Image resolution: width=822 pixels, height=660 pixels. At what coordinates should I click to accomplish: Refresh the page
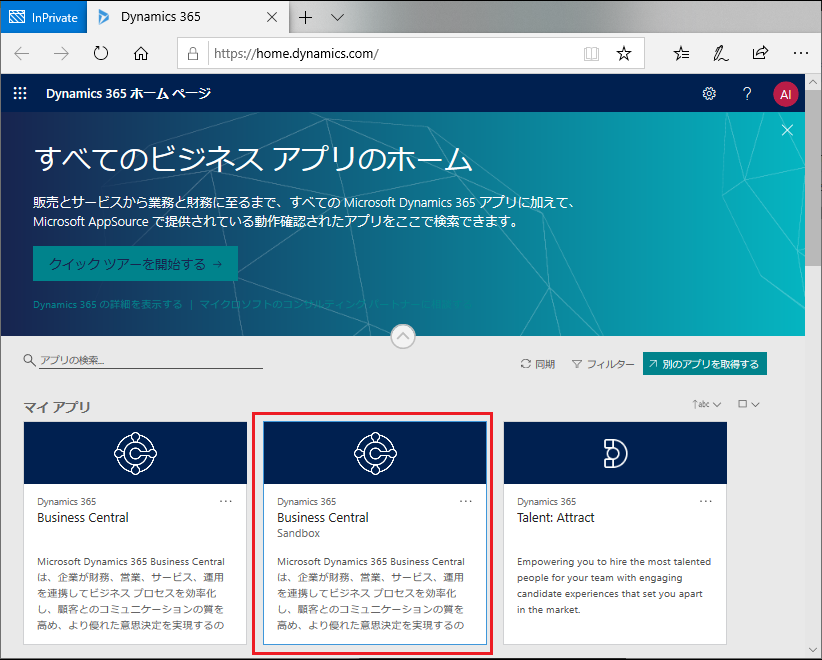(x=101, y=53)
